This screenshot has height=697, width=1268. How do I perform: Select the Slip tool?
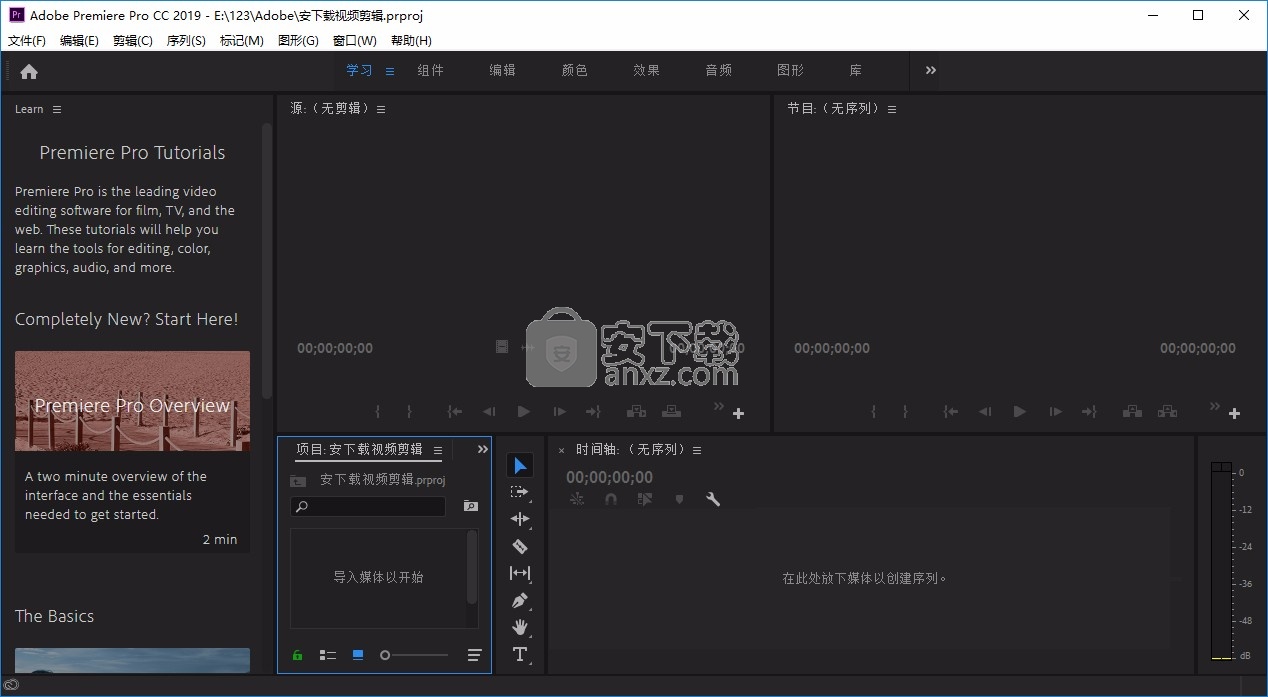point(520,573)
